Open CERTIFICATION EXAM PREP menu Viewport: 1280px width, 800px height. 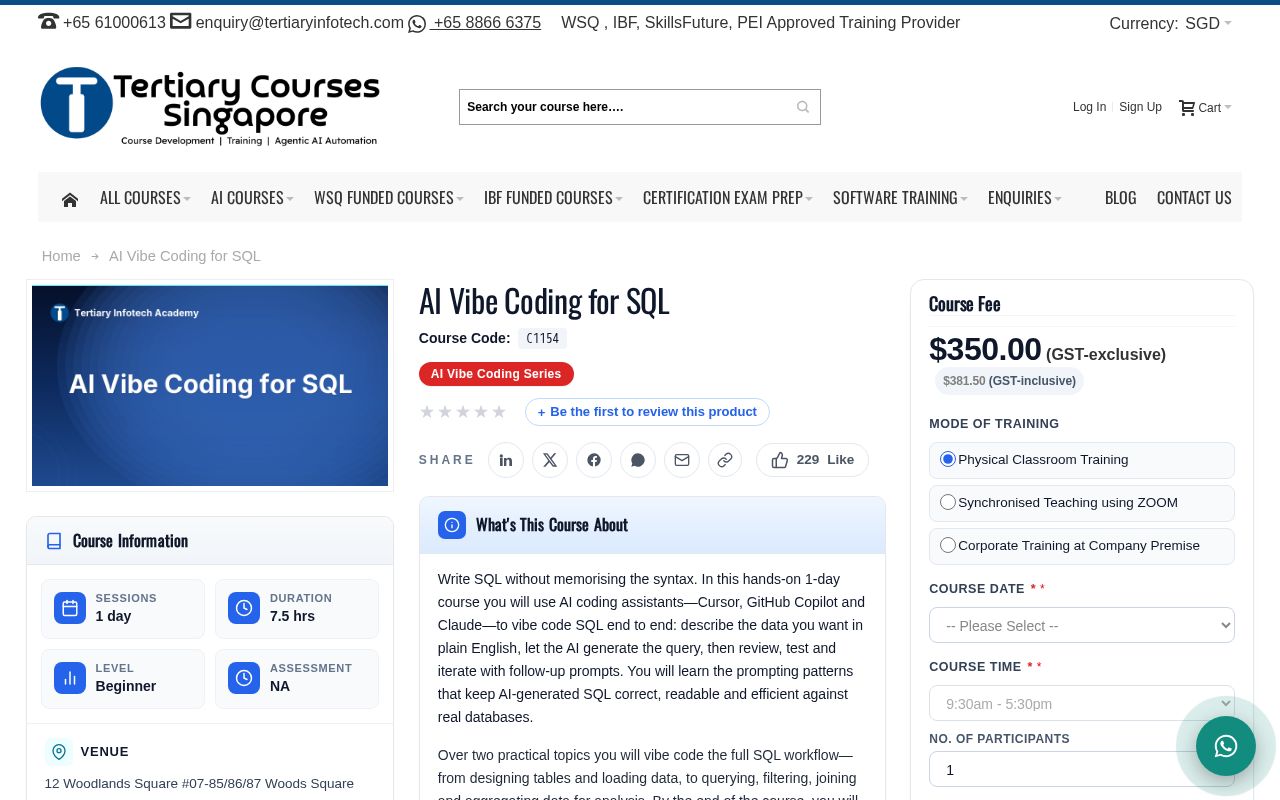(x=728, y=198)
